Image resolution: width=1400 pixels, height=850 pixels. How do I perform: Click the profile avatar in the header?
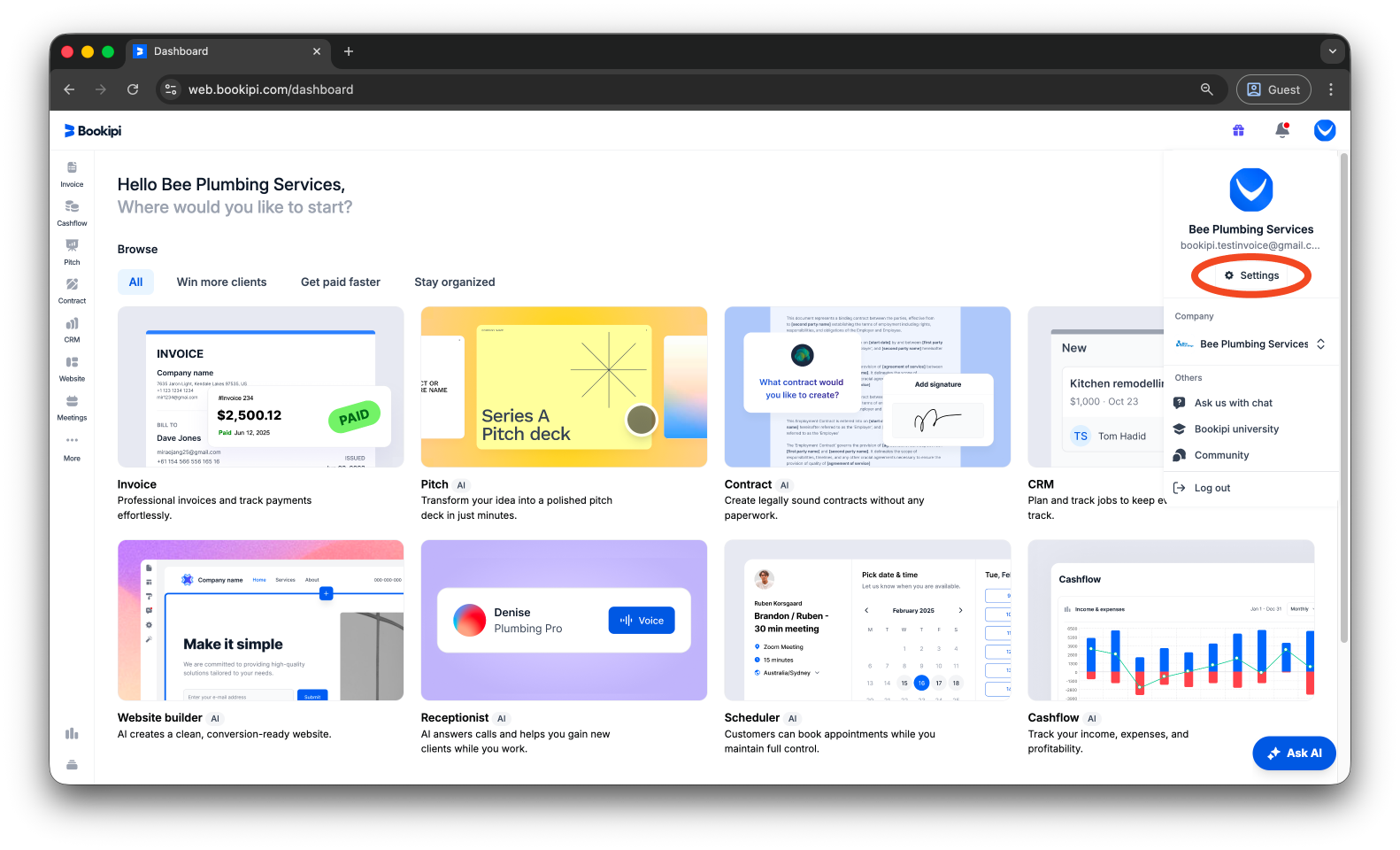pos(1324,130)
